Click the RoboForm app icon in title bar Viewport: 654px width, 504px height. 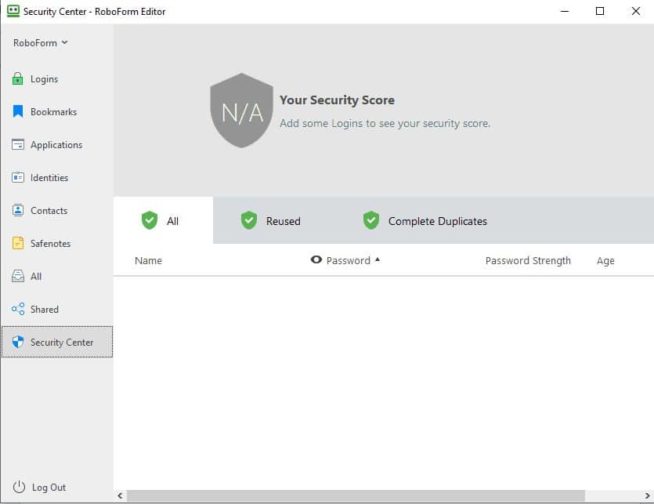pyautogui.click(x=13, y=11)
